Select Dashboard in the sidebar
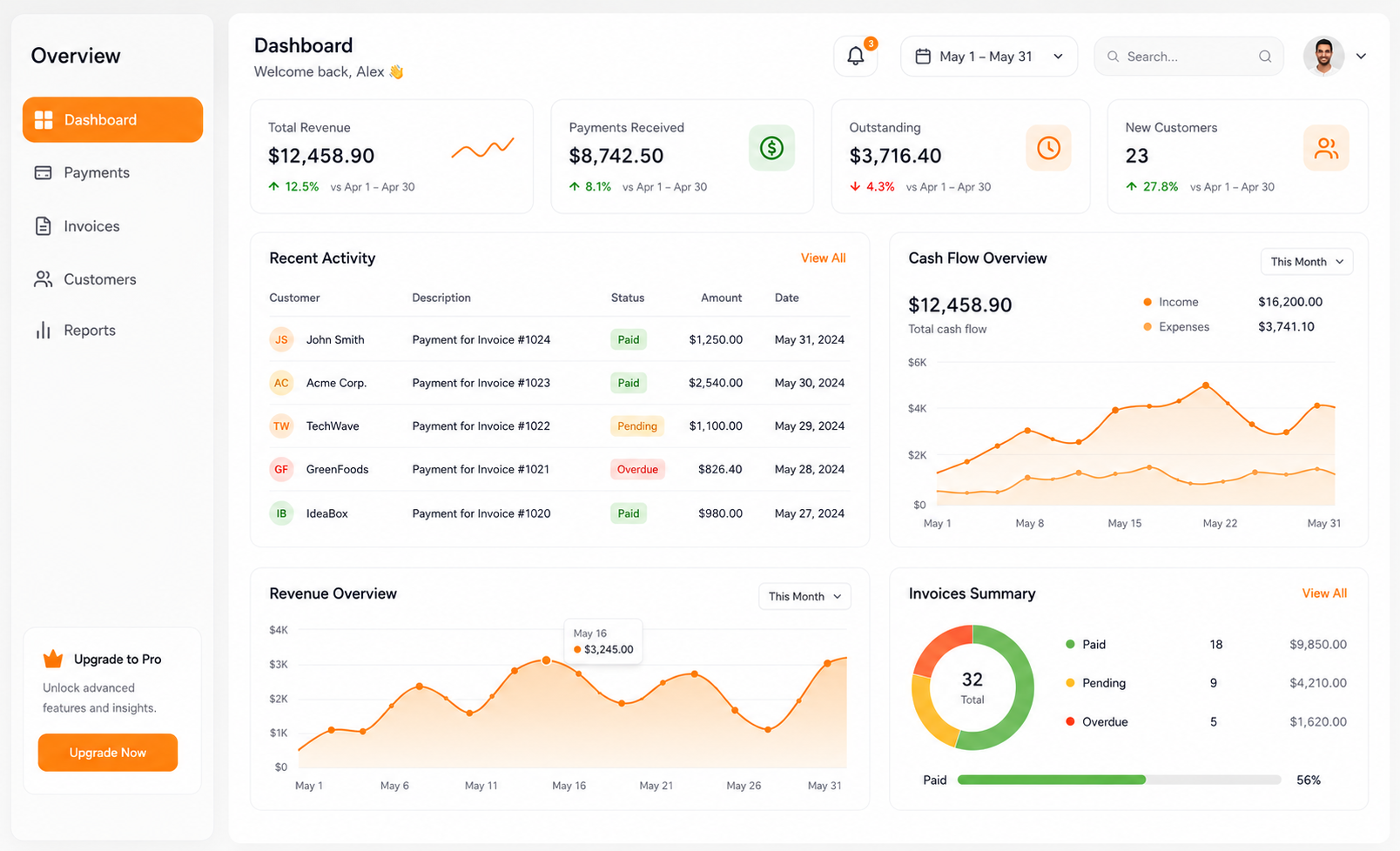 pos(112,120)
